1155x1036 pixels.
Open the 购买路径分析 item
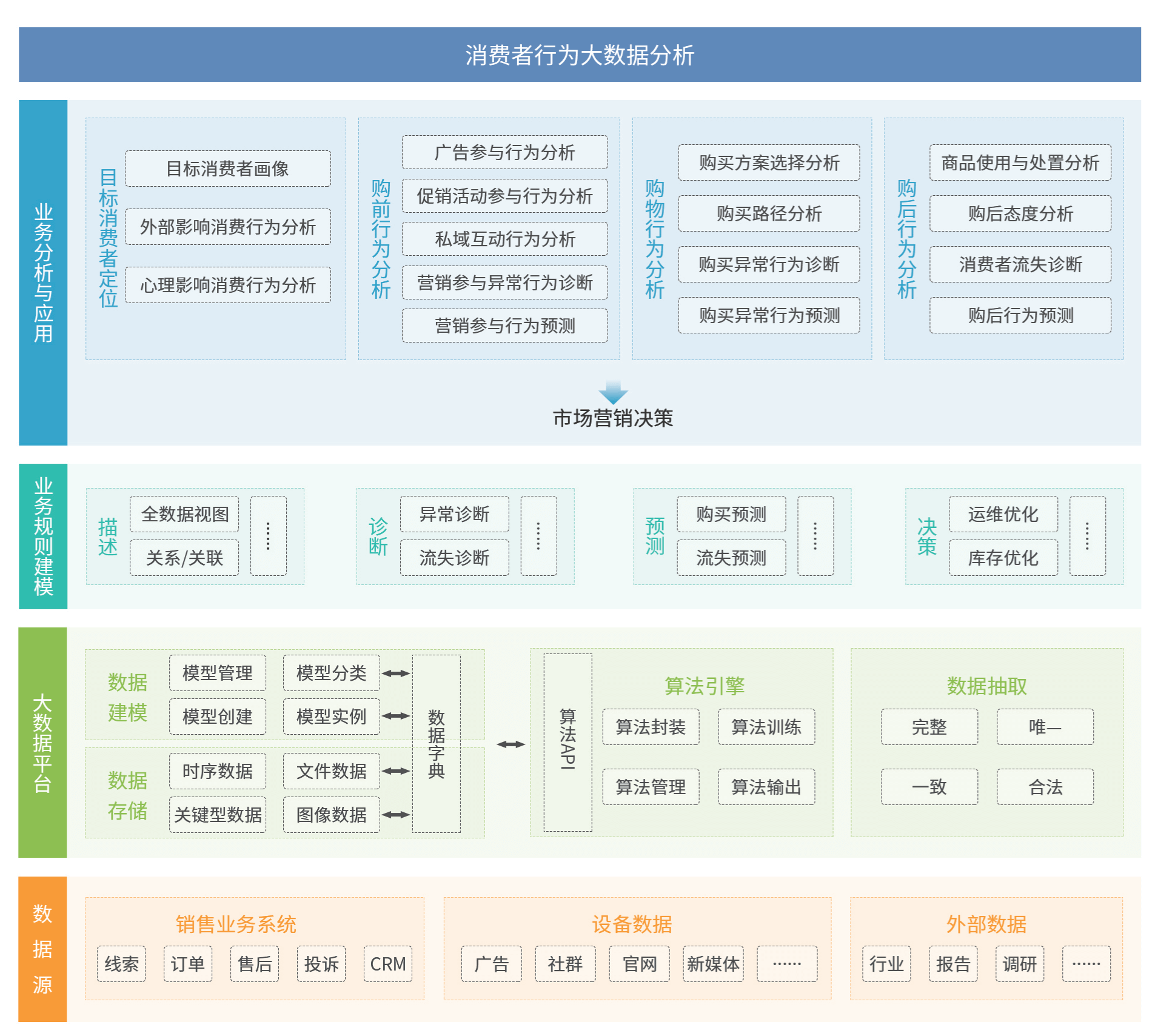tap(768, 213)
